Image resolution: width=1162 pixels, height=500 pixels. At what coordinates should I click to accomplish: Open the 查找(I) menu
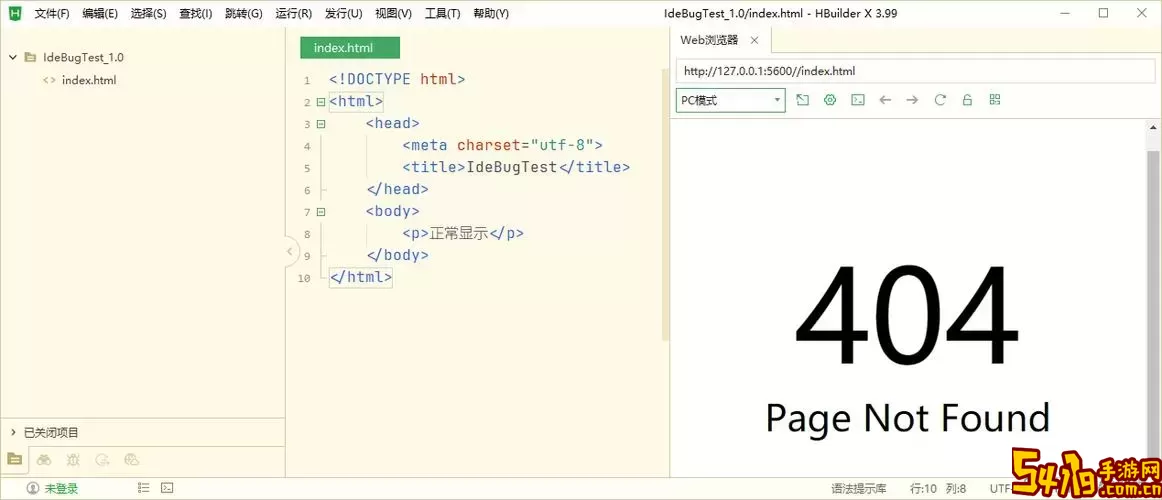pyautogui.click(x=196, y=13)
